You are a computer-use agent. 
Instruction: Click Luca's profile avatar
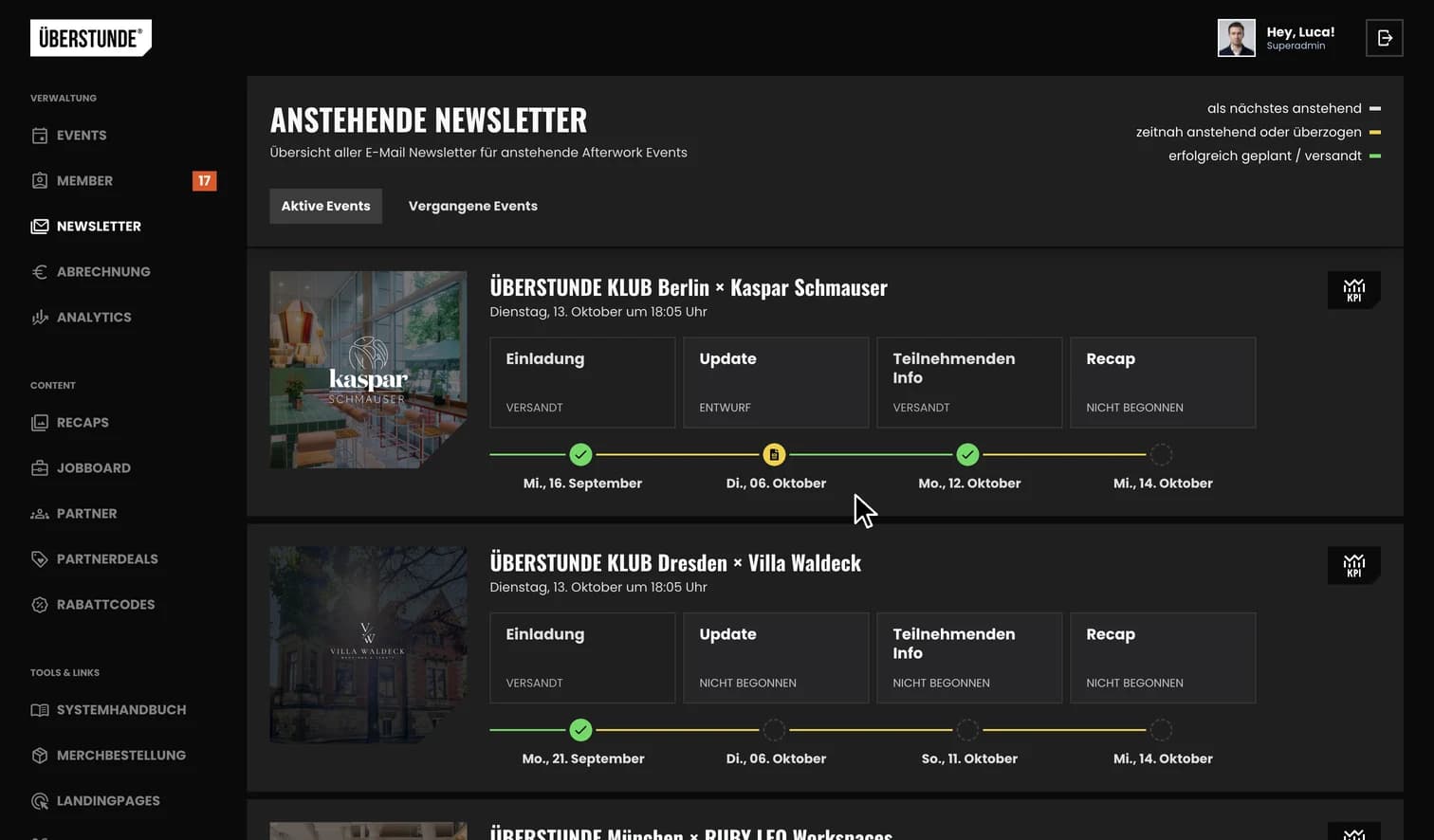click(x=1237, y=38)
